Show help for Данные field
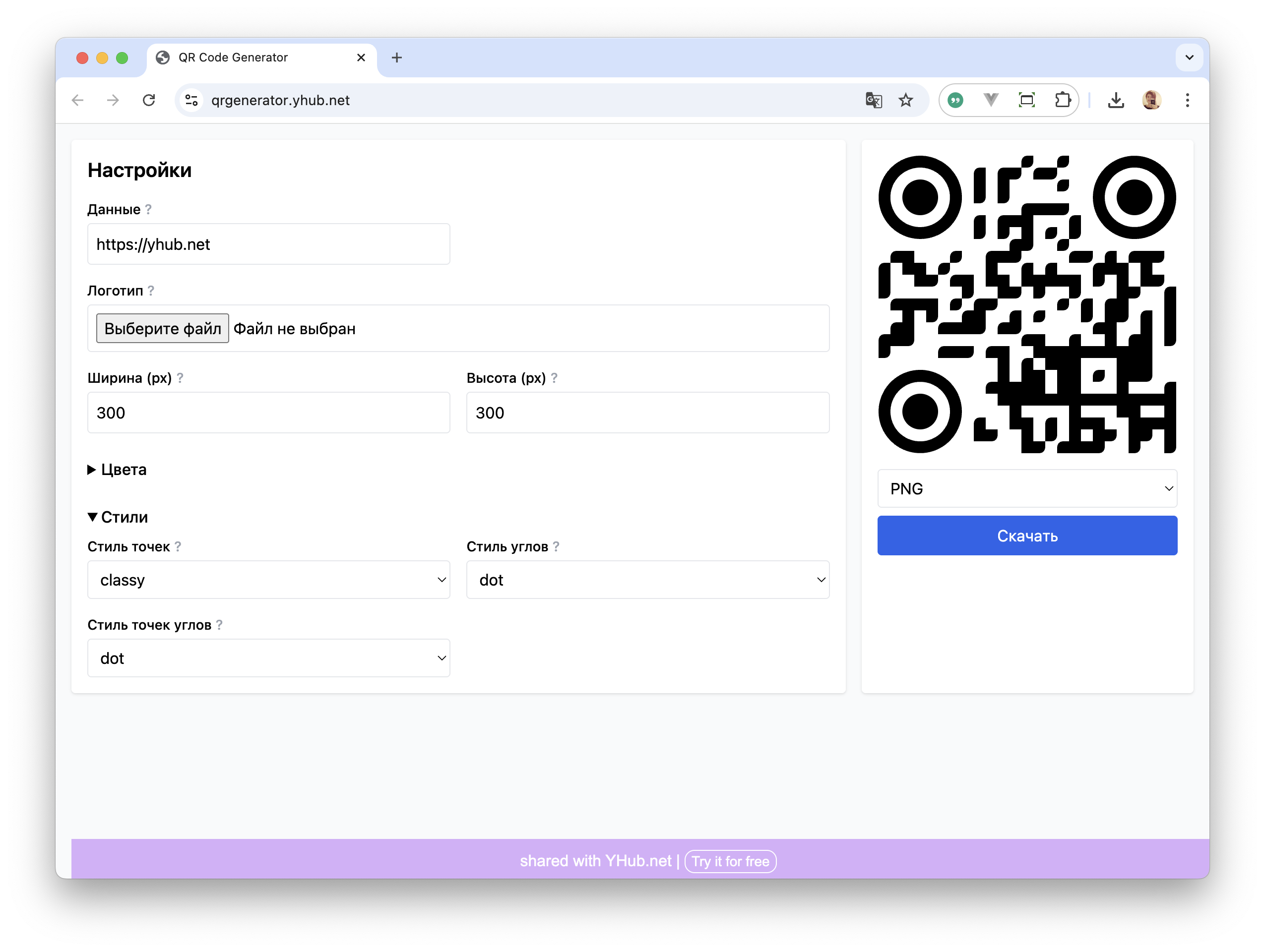The height and width of the screenshot is (952, 1265). (148, 210)
